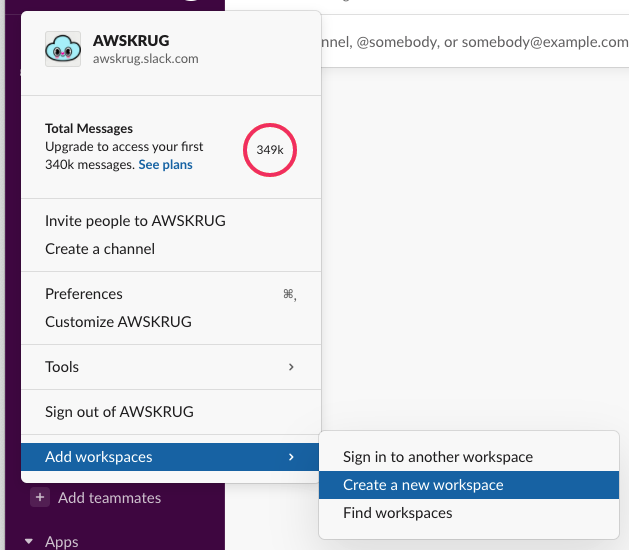Click the 349k message count
The height and width of the screenshot is (550, 629).
tap(270, 150)
